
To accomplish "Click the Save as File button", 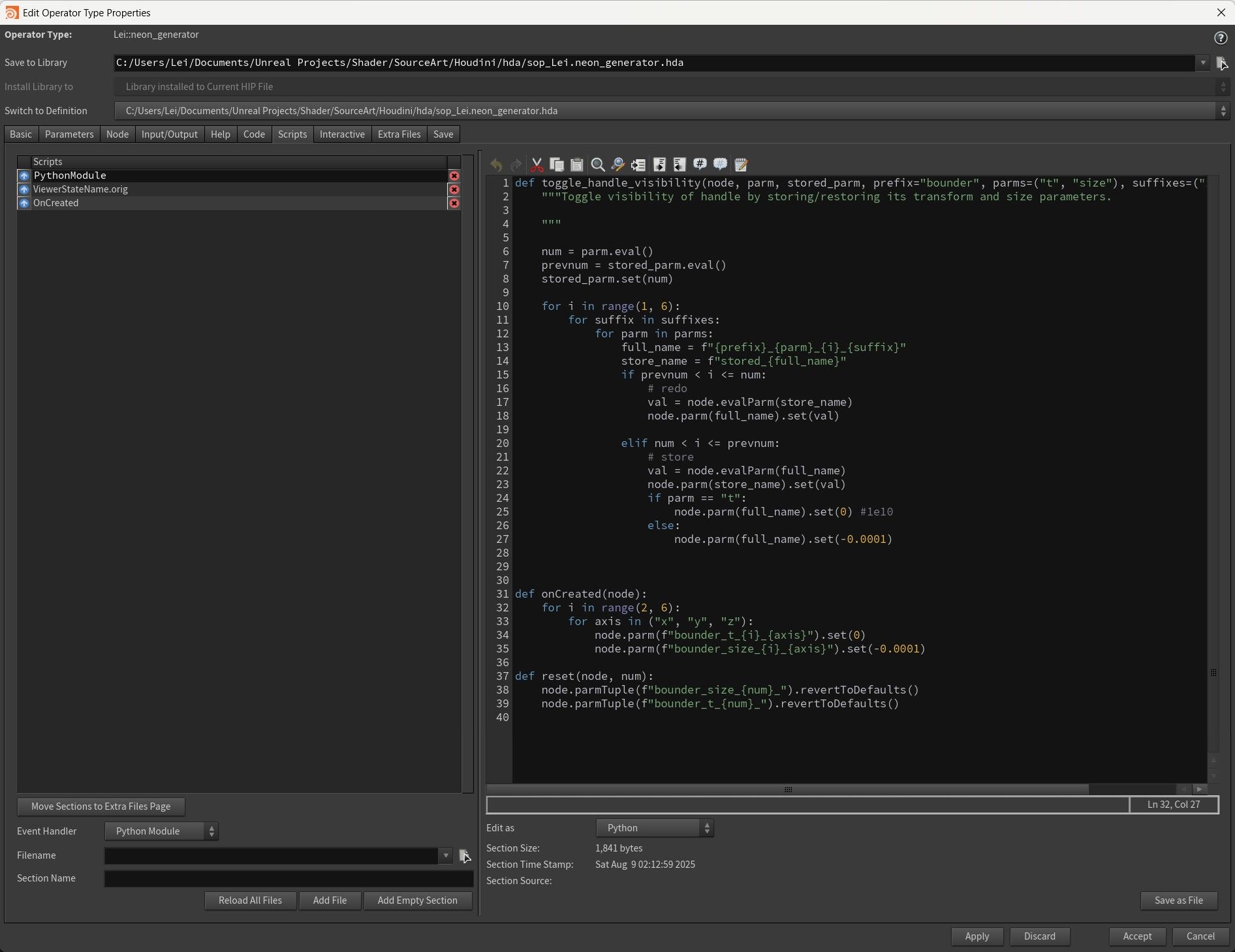I will click(x=1179, y=900).
